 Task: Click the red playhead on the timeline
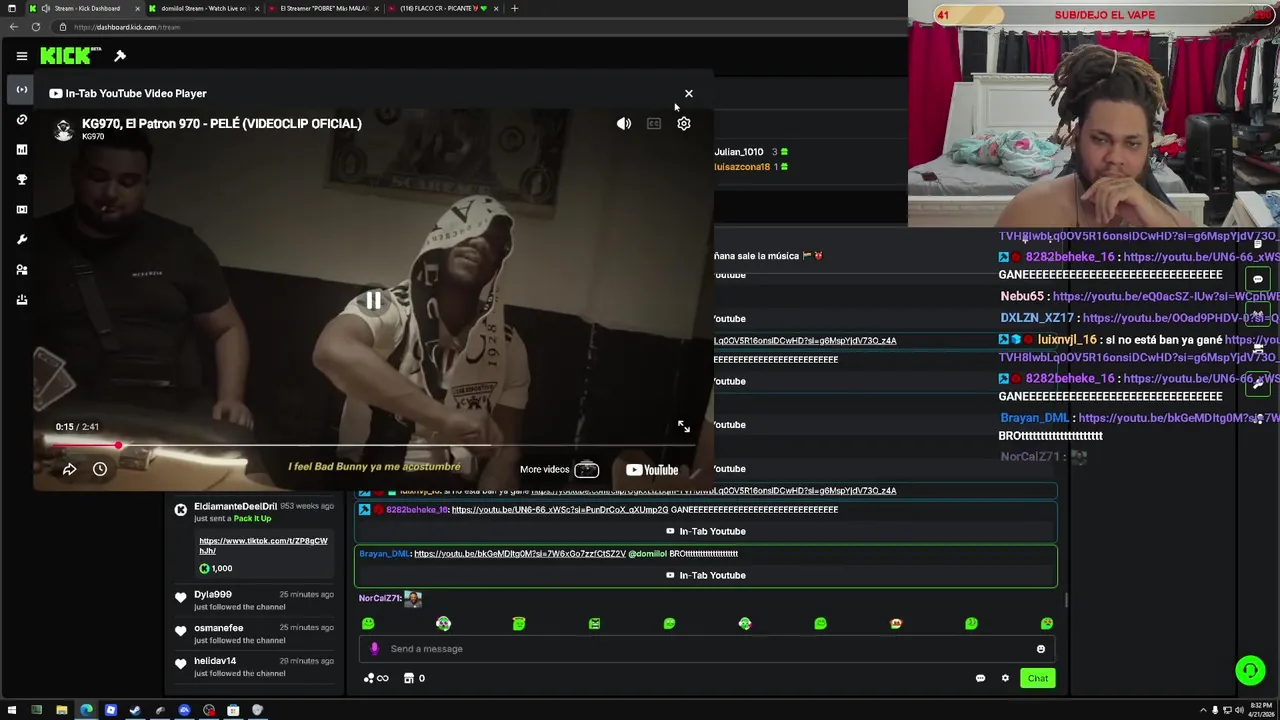pyautogui.click(x=118, y=445)
